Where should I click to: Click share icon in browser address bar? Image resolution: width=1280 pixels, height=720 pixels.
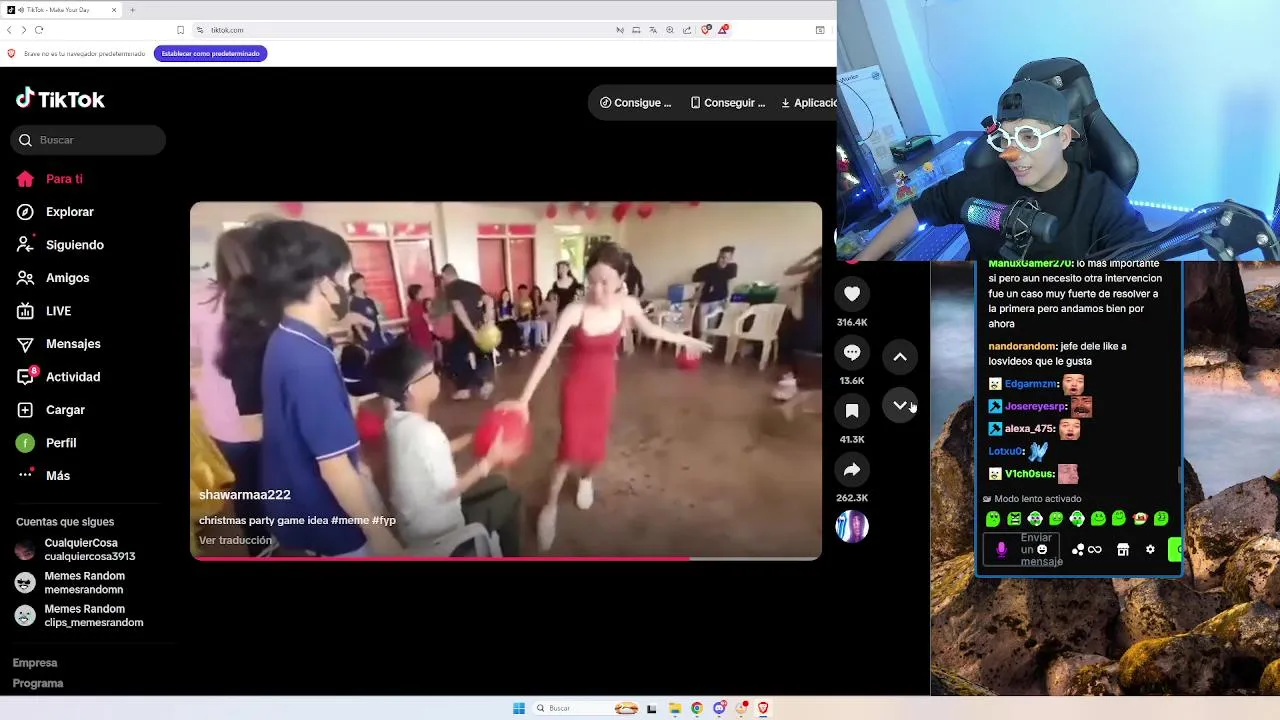pyautogui.click(x=687, y=30)
